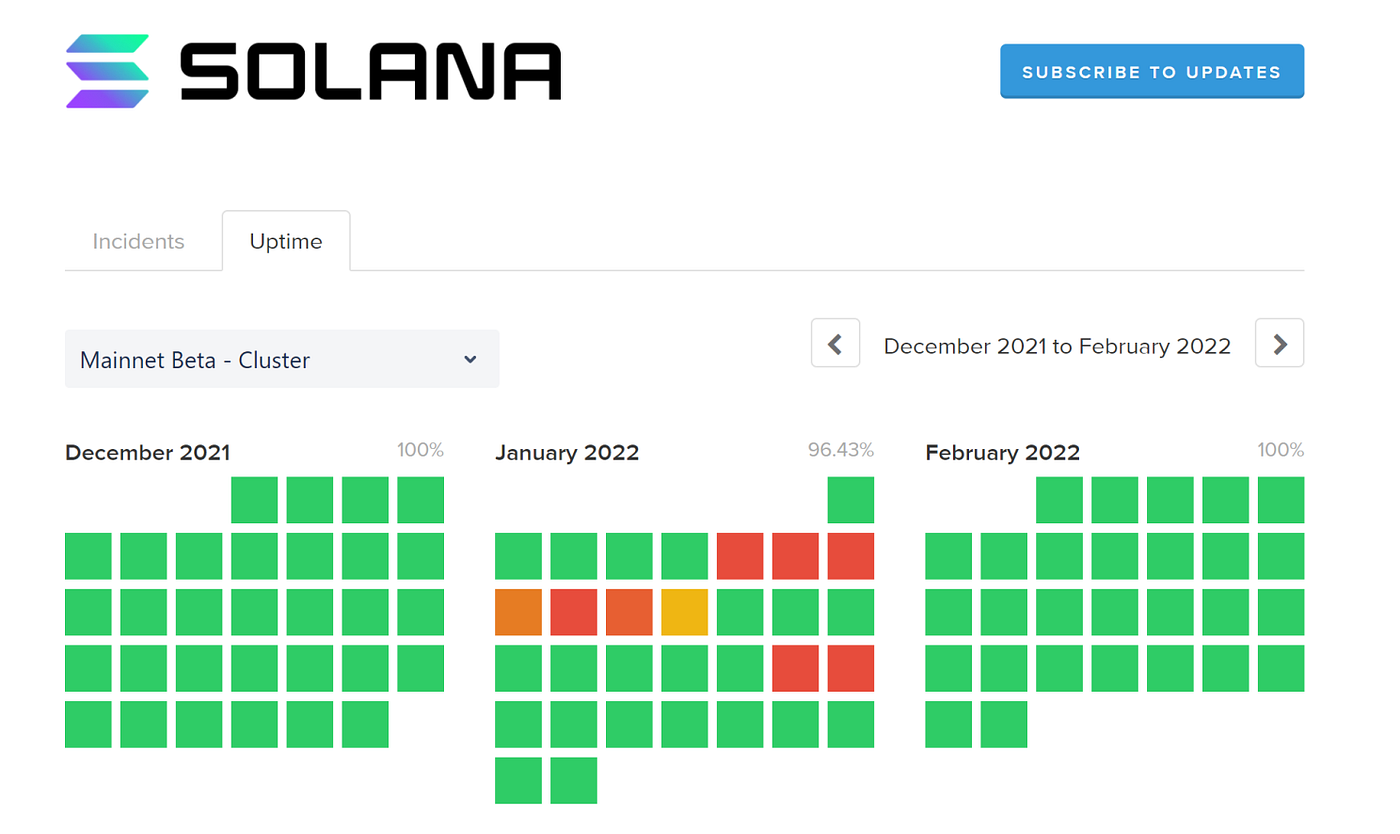Select the yellow partial-outage square in January
Screen dimensions: 1400x834
684,611
